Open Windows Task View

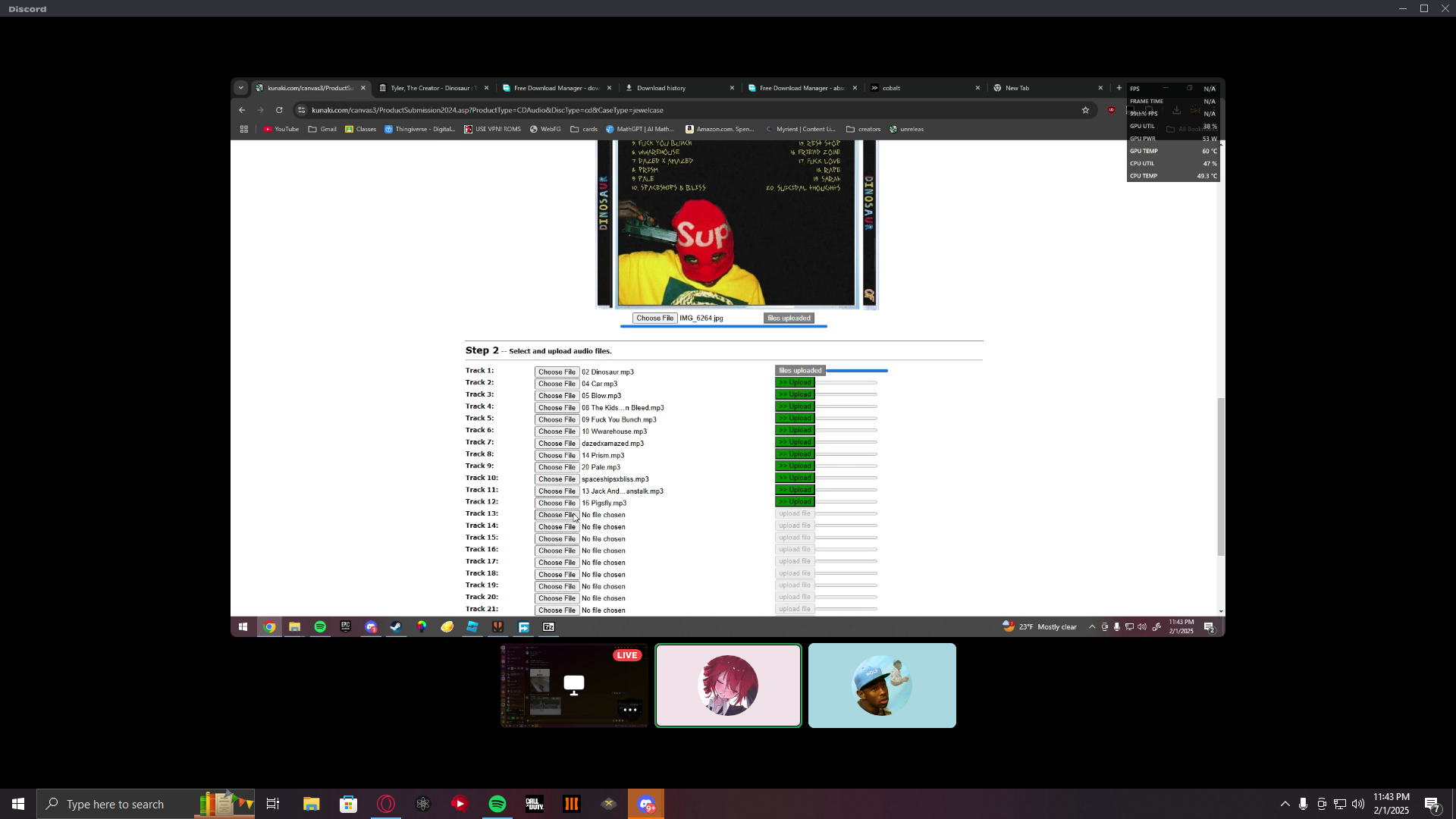(273, 804)
